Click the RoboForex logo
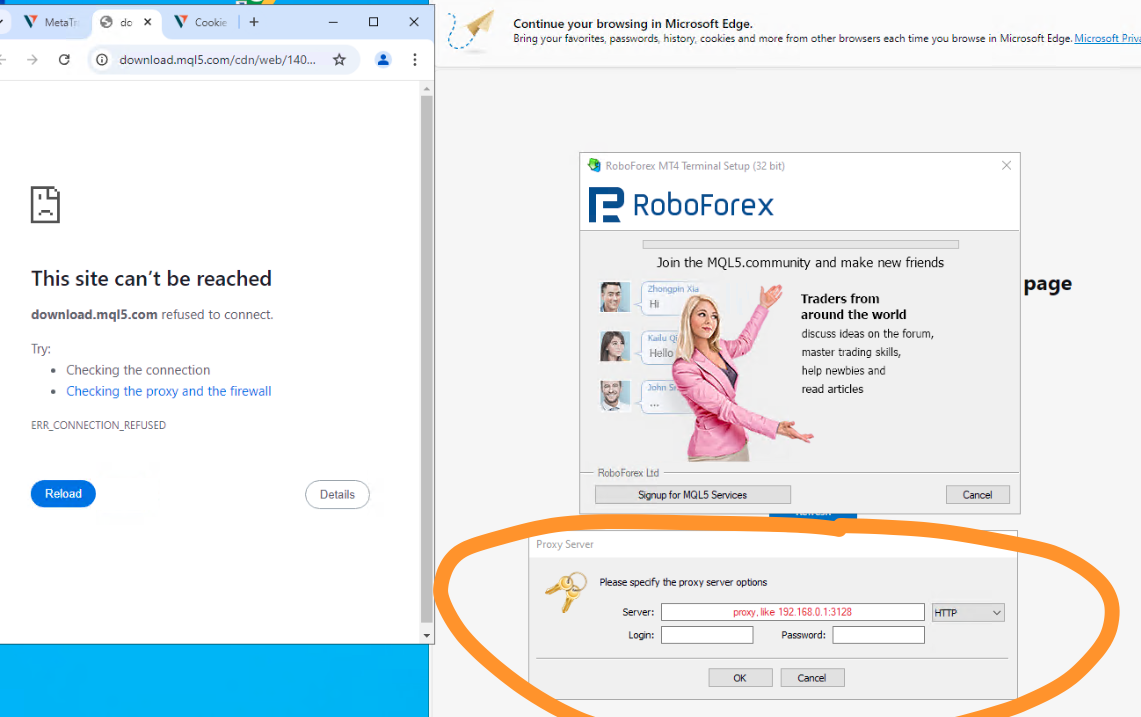The width and height of the screenshot is (1141, 717). (x=681, y=205)
